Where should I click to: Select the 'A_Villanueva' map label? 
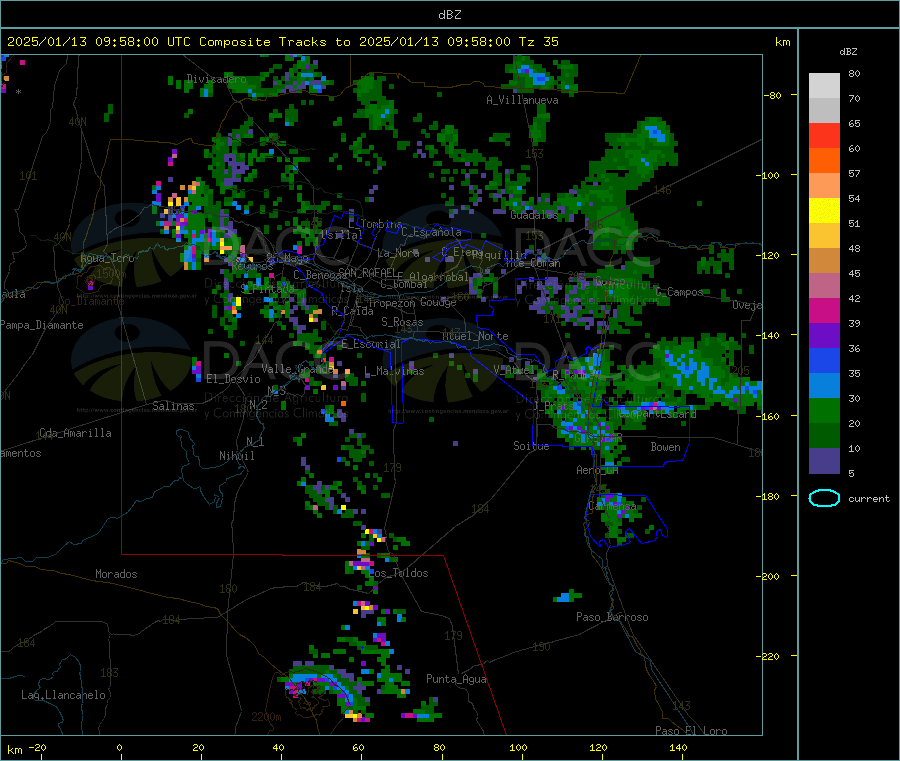pyautogui.click(x=522, y=100)
